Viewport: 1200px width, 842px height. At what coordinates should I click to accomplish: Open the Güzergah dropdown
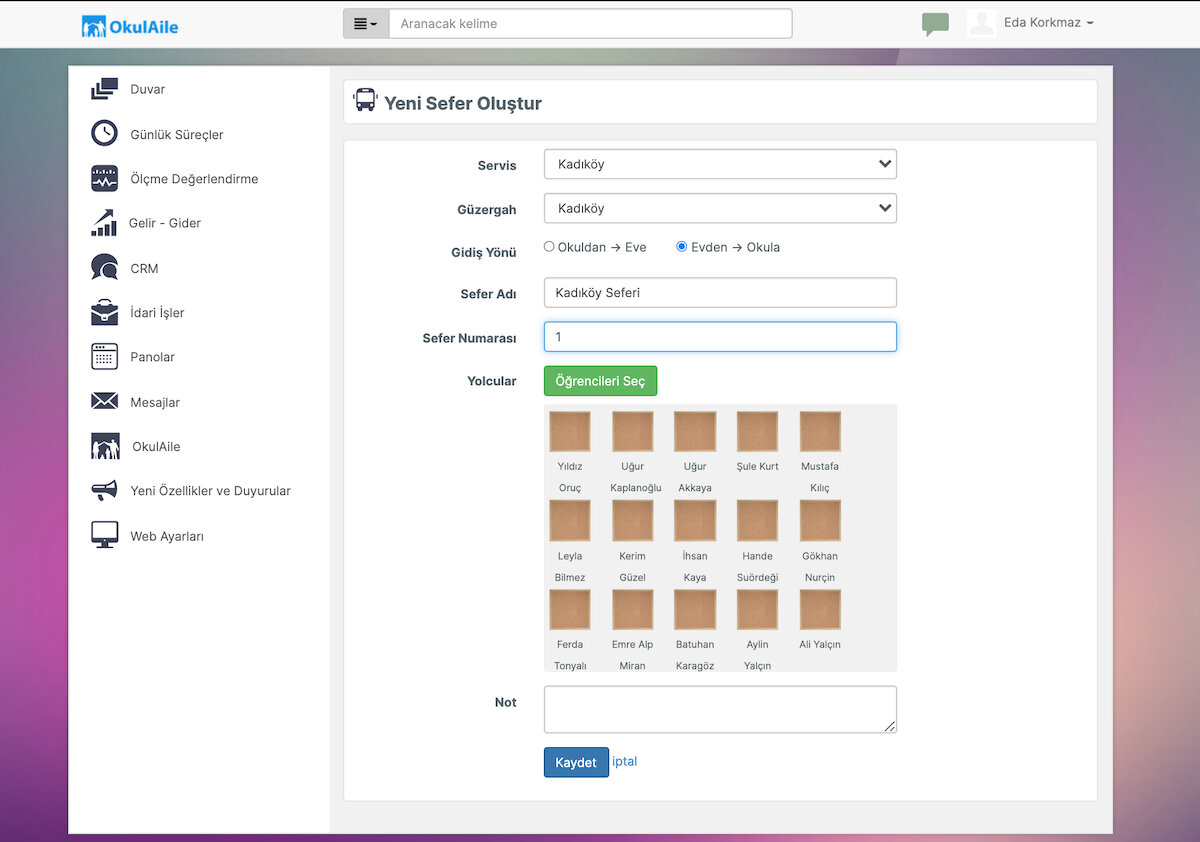(x=720, y=208)
